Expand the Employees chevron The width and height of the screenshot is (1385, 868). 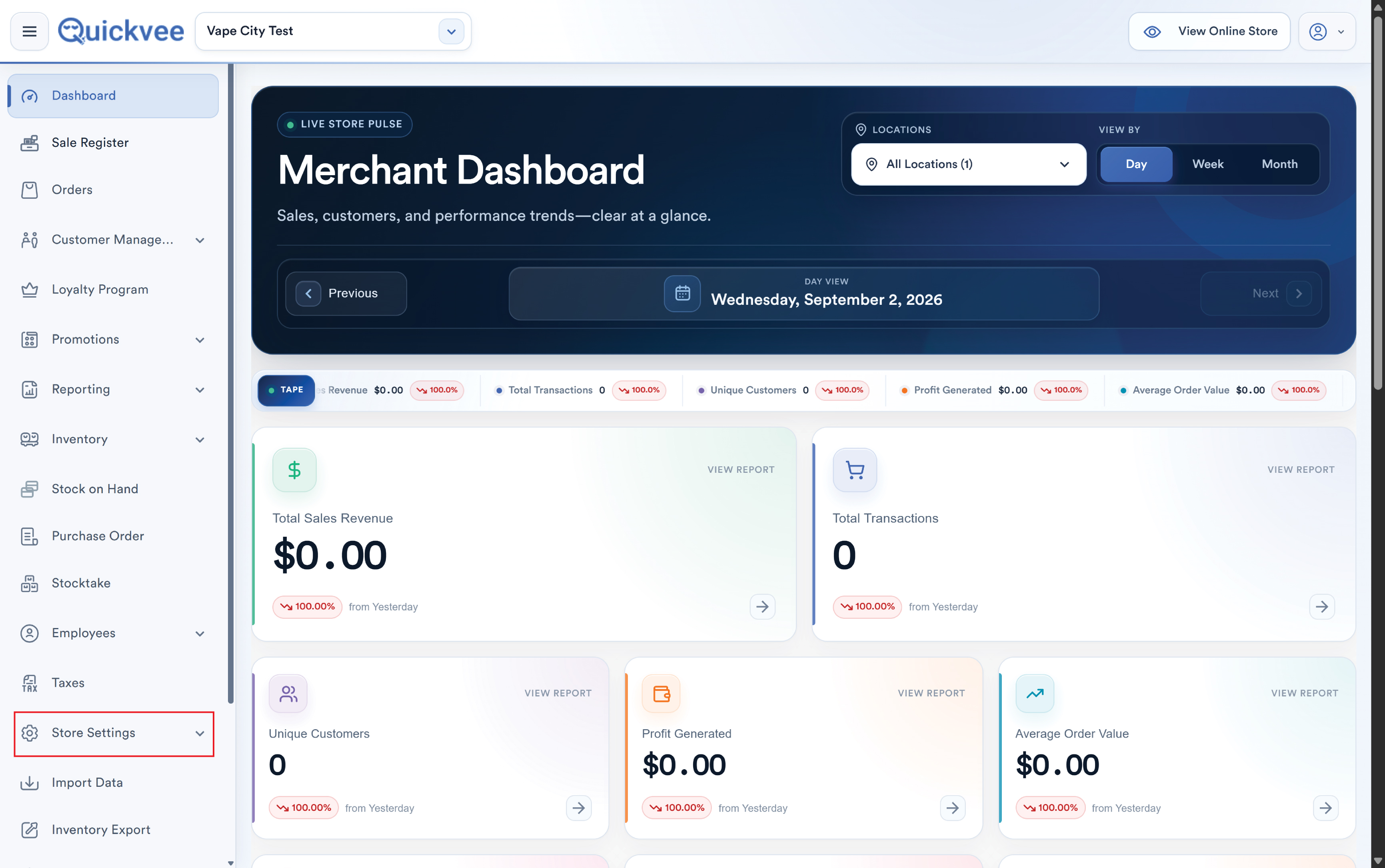pyautogui.click(x=200, y=634)
